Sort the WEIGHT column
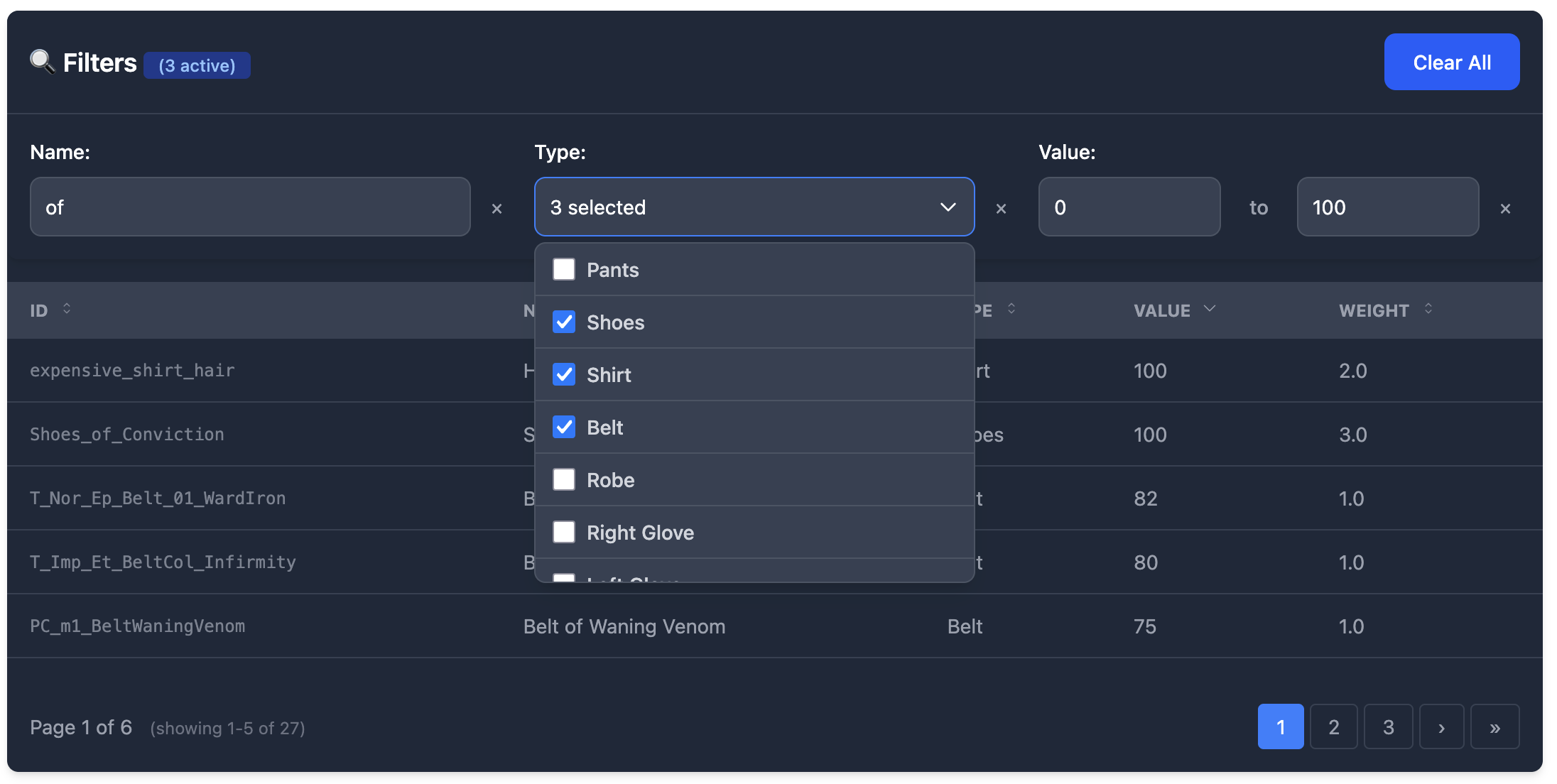 click(x=1428, y=310)
